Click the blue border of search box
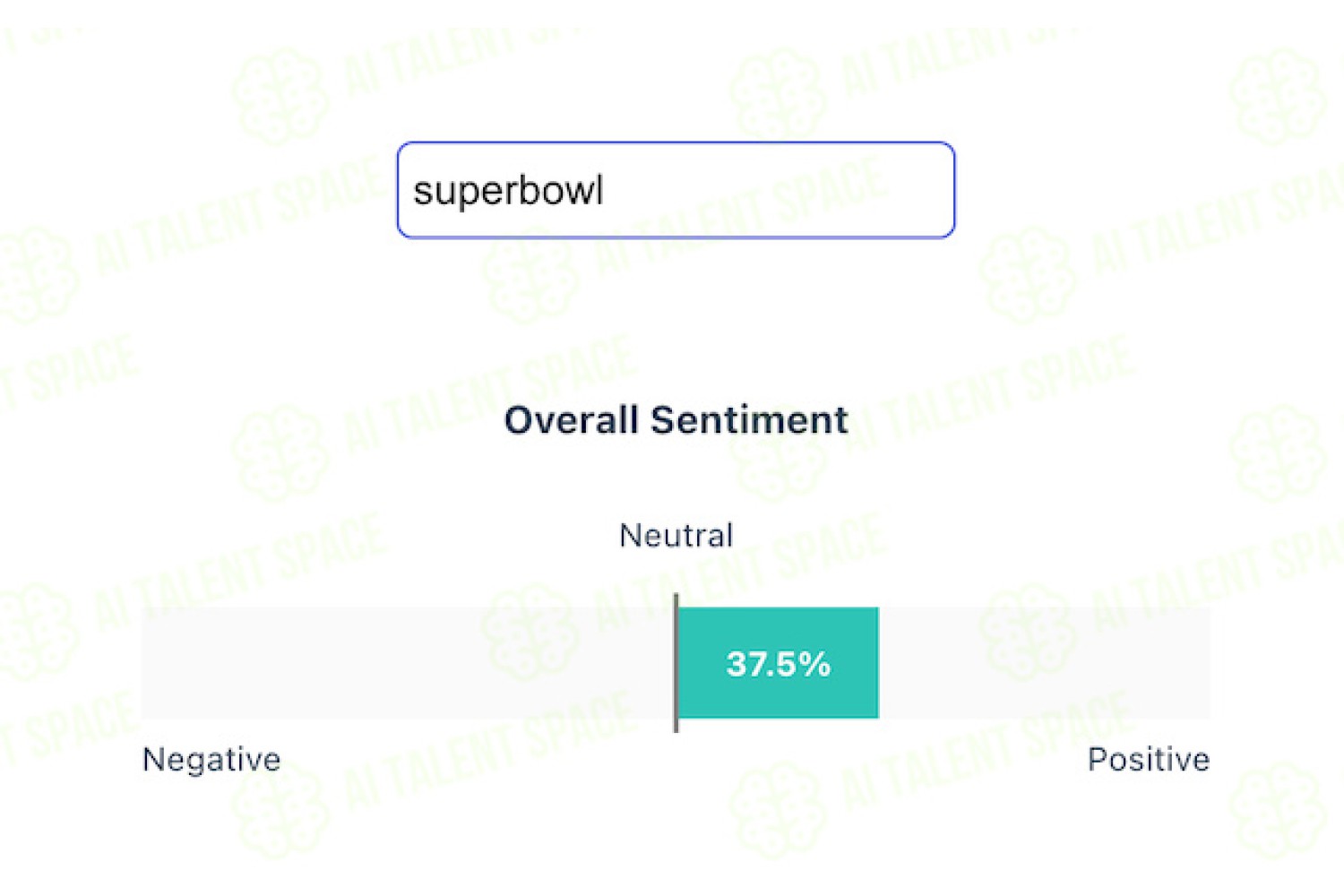The image size is (1344, 896). (x=676, y=143)
